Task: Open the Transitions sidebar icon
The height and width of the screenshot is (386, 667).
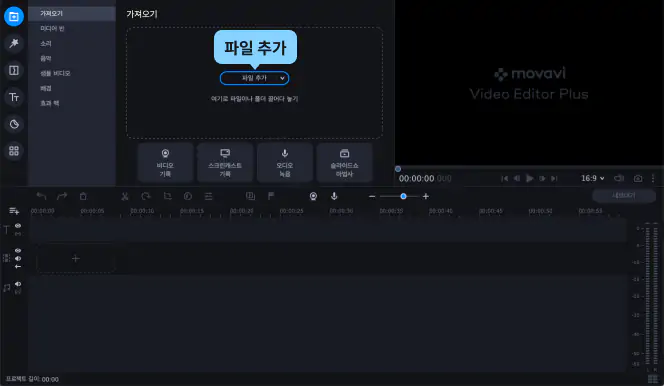Action: point(14,70)
